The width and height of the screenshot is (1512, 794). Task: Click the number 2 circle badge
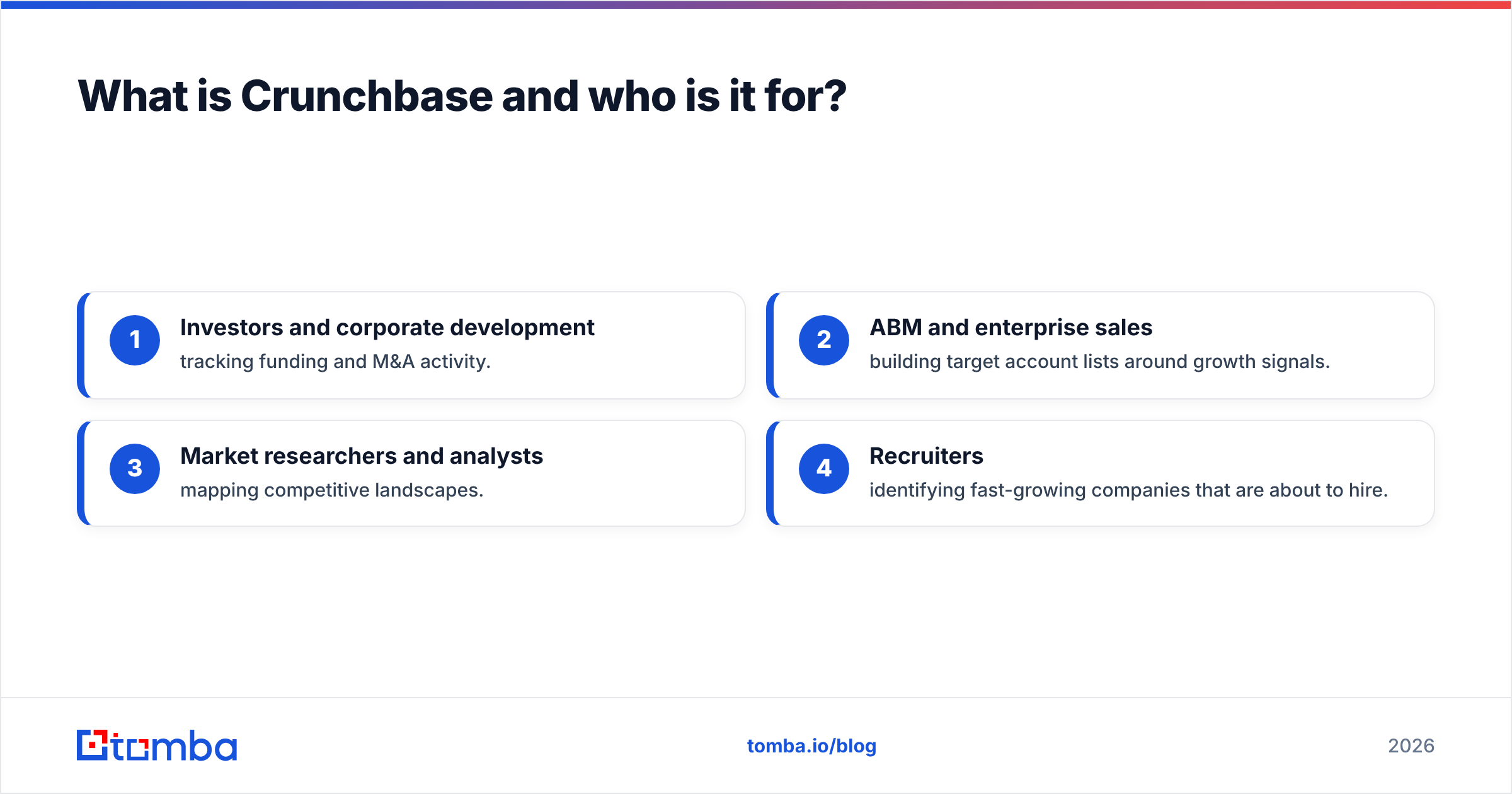point(824,340)
